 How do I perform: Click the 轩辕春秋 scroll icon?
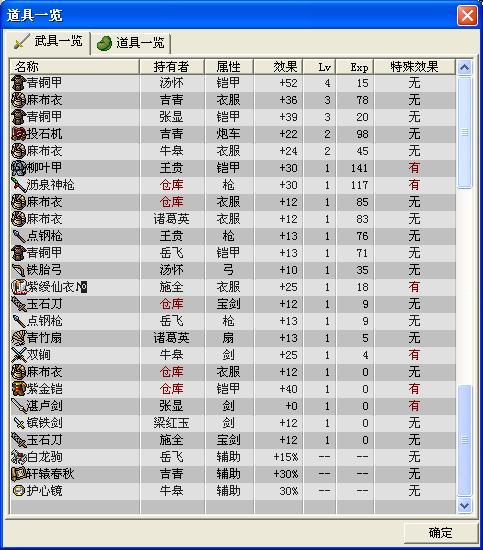click(19, 474)
